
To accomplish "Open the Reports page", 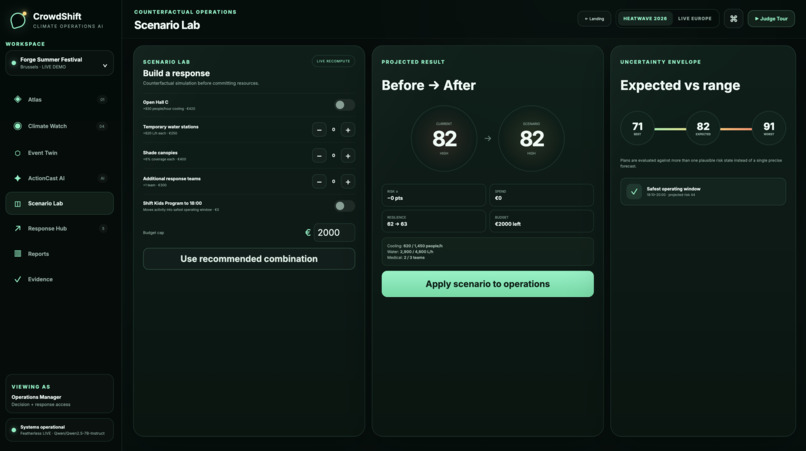I will [60, 254].
